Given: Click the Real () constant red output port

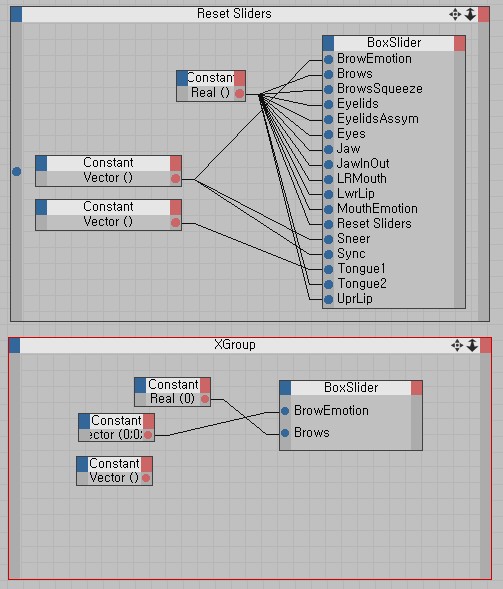Looking at the screenshot, I should pos(239,94).
